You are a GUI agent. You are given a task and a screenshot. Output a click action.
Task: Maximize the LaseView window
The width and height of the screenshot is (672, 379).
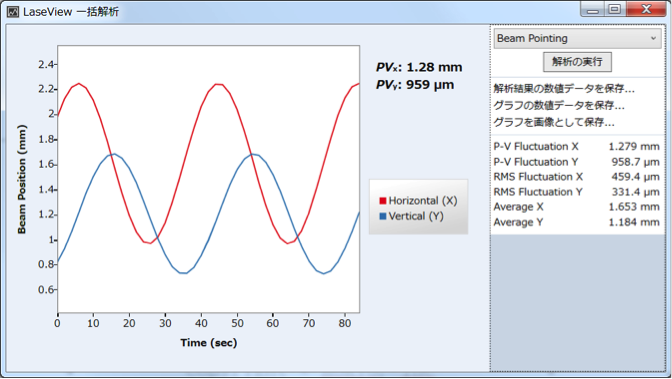(615, 9)
